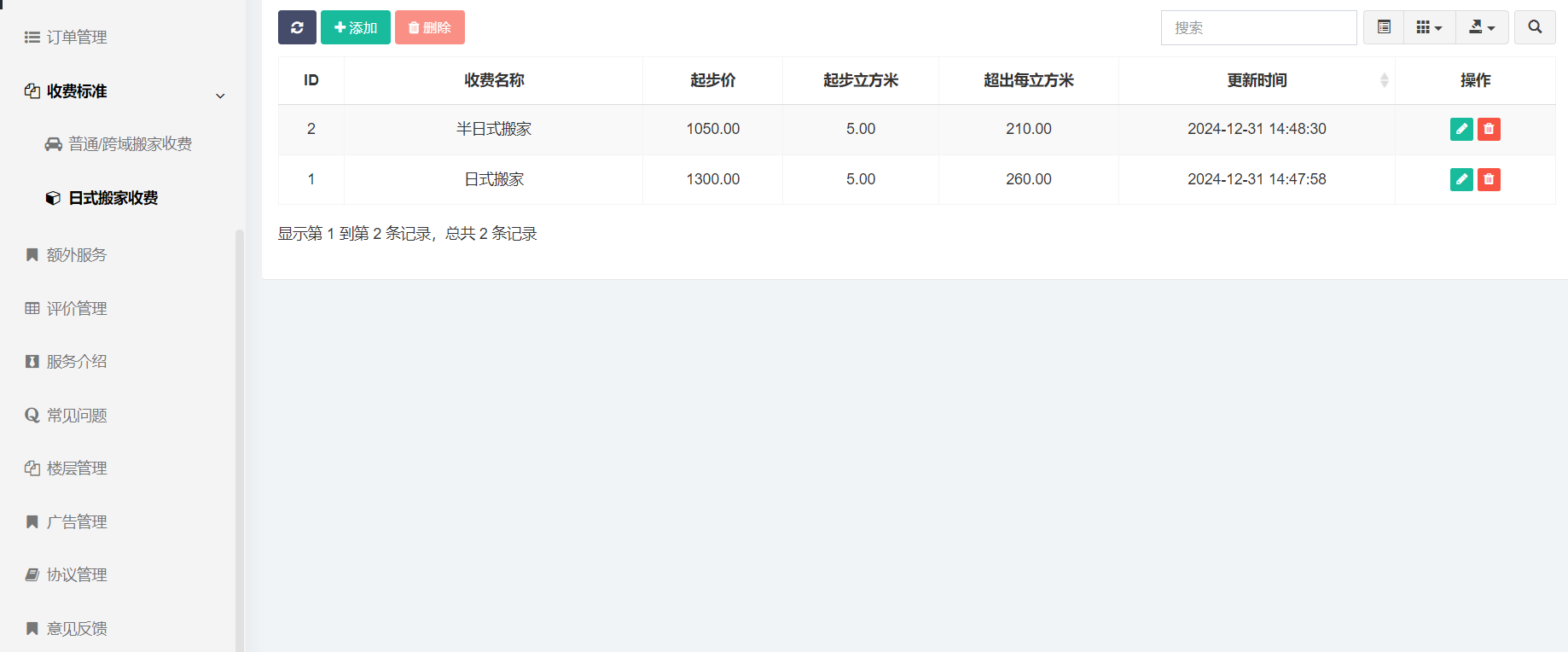The width and height of the screenshot is (1568, 652).
Task: Click the 起步价 column header
Action: [713, 80]
